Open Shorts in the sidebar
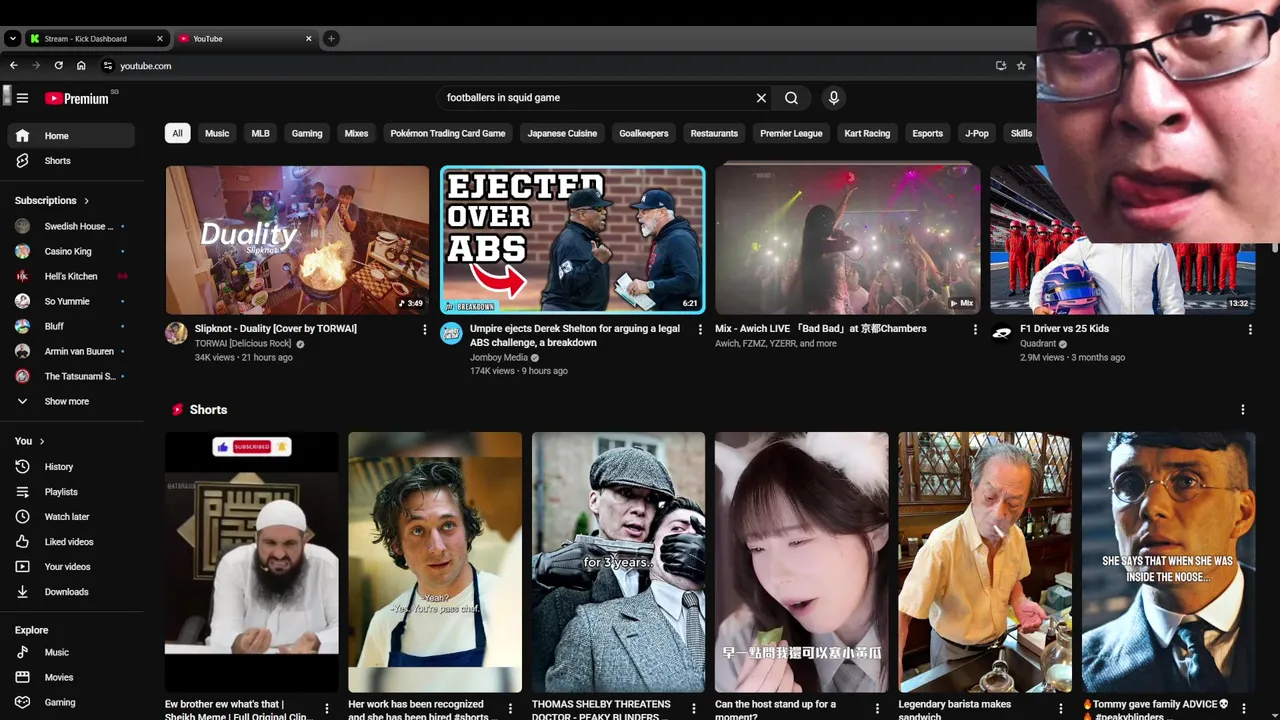The image size is (1280, 720). 70,161
